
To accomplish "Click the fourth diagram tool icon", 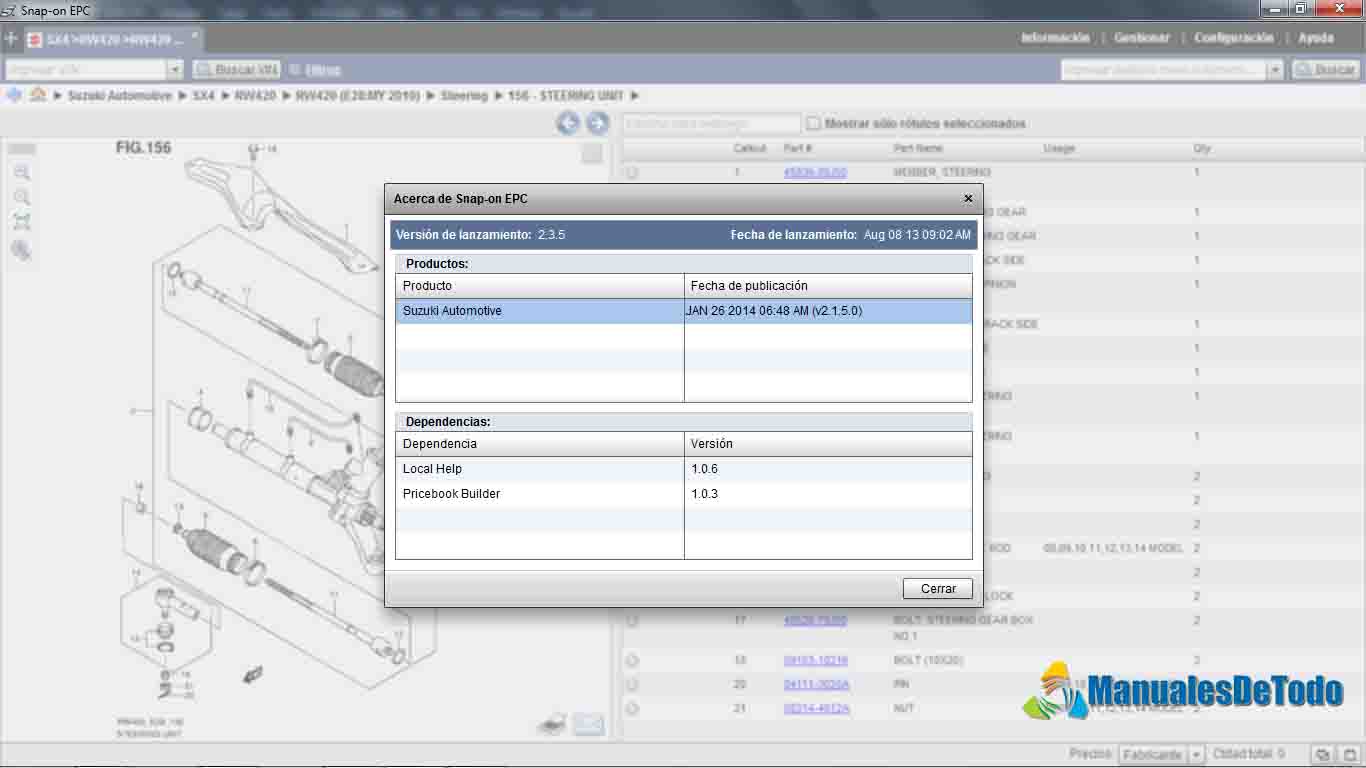I will pos(22,250).
